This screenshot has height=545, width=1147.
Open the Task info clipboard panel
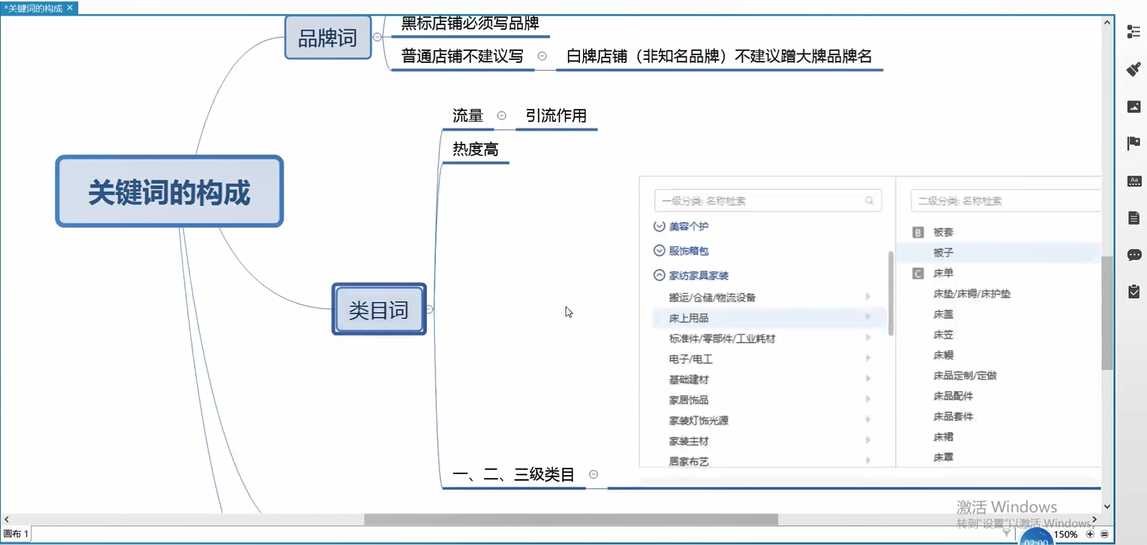[1133, 291]
